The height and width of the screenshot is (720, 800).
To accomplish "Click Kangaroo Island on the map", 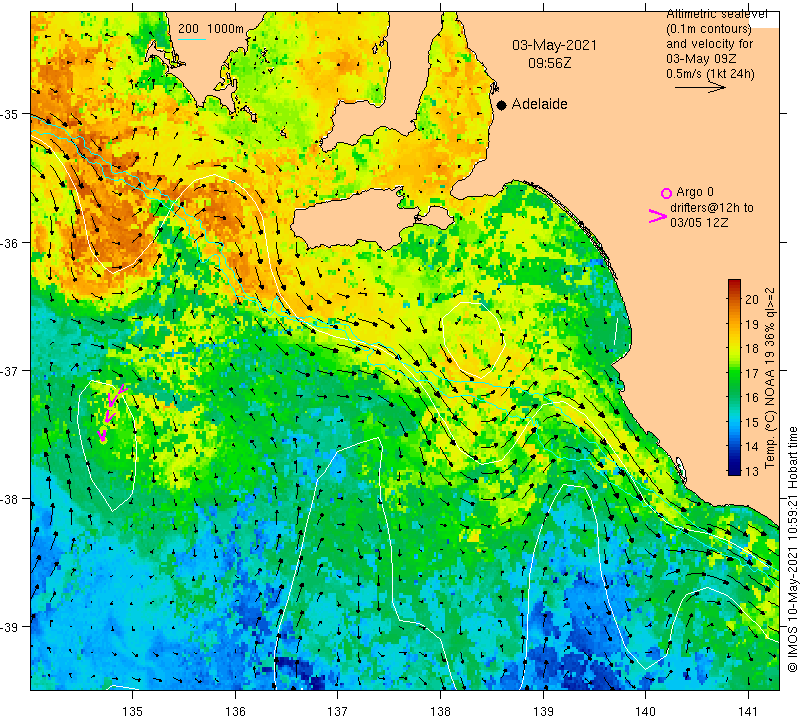I will click(357, 220).
